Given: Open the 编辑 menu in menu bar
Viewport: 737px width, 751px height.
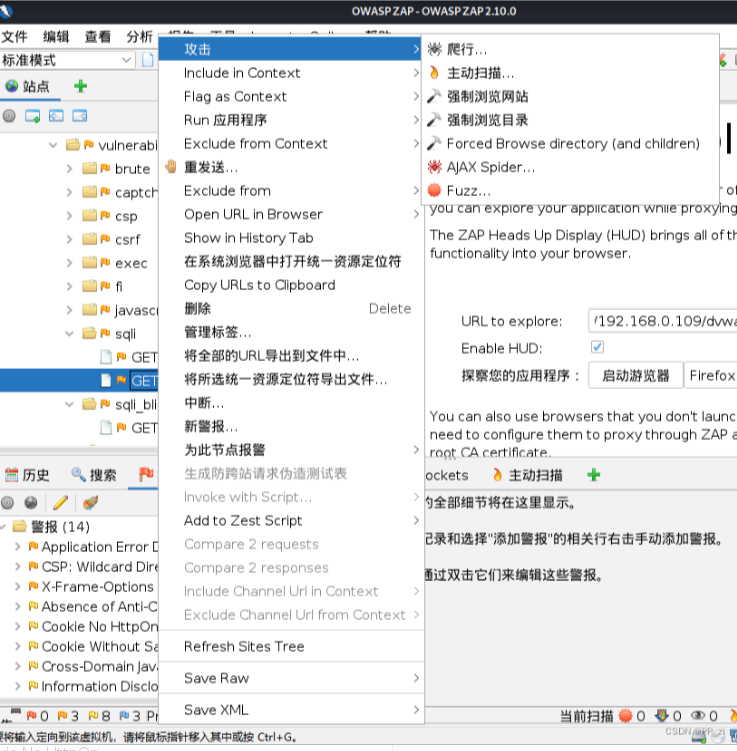Looking at the screenshot, I should click(56, 36).
